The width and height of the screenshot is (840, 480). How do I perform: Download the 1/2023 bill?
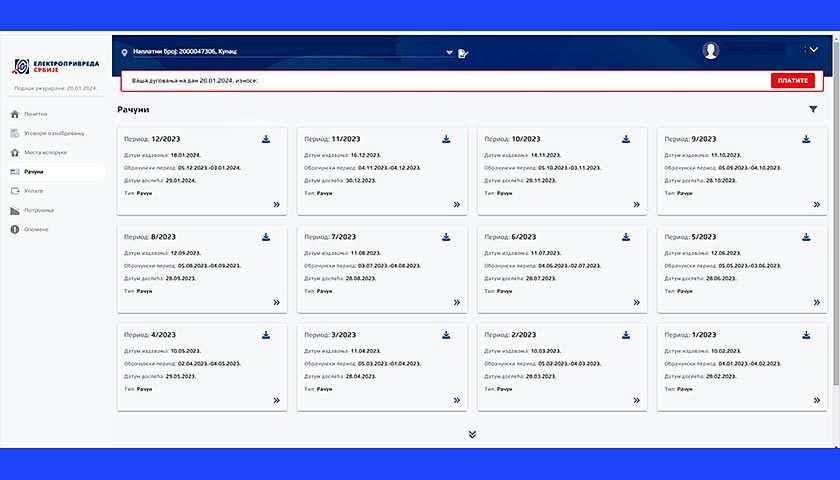[806, 335]
